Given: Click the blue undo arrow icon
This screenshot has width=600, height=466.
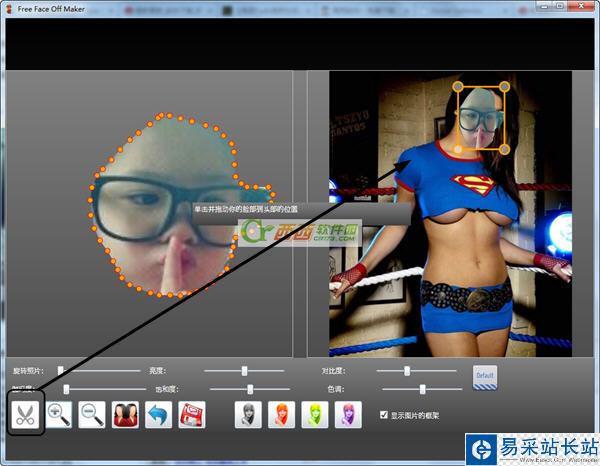Looking at the screenshot, I should tap(158, 415).
